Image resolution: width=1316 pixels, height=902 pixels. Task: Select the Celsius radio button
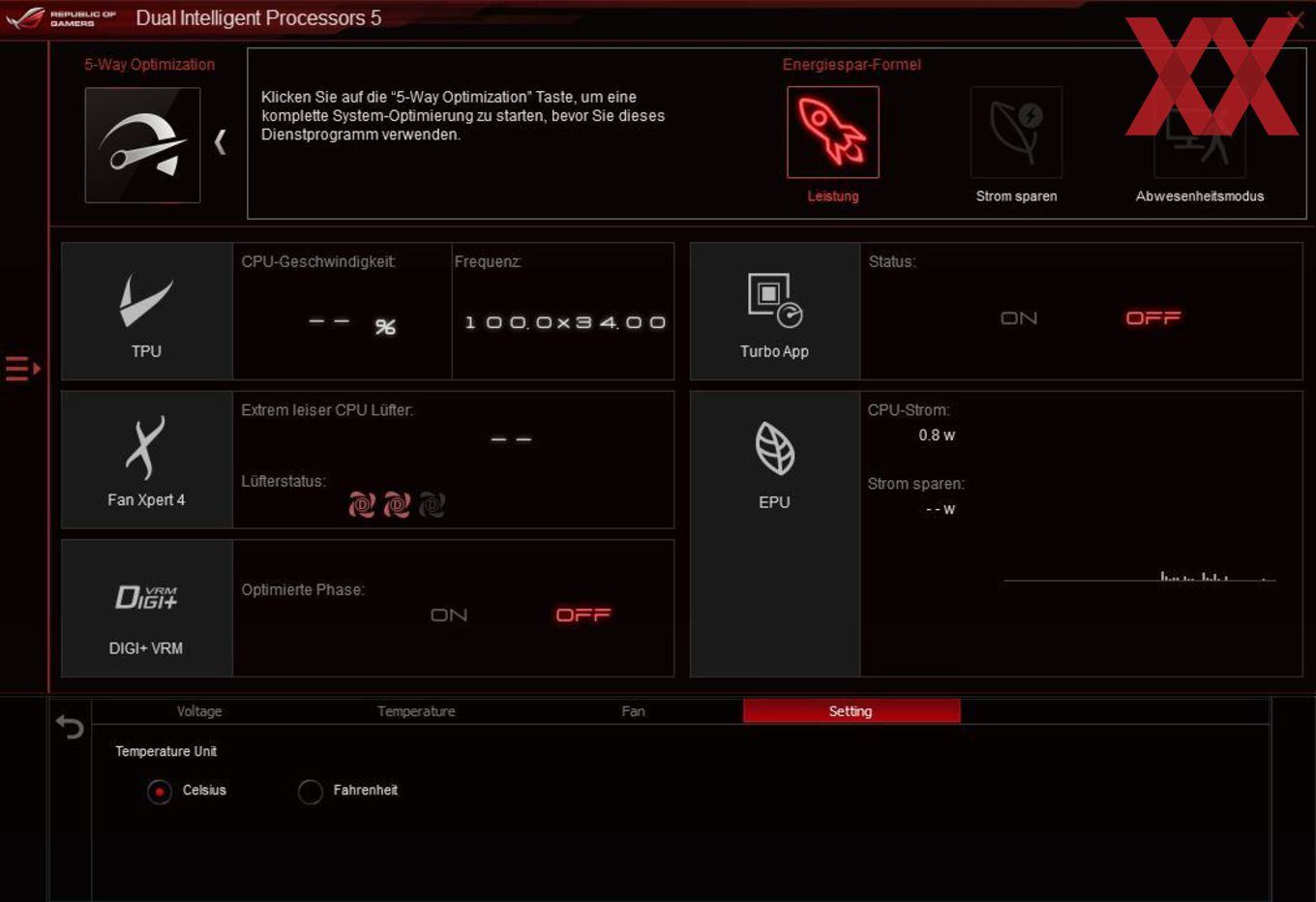160,792
